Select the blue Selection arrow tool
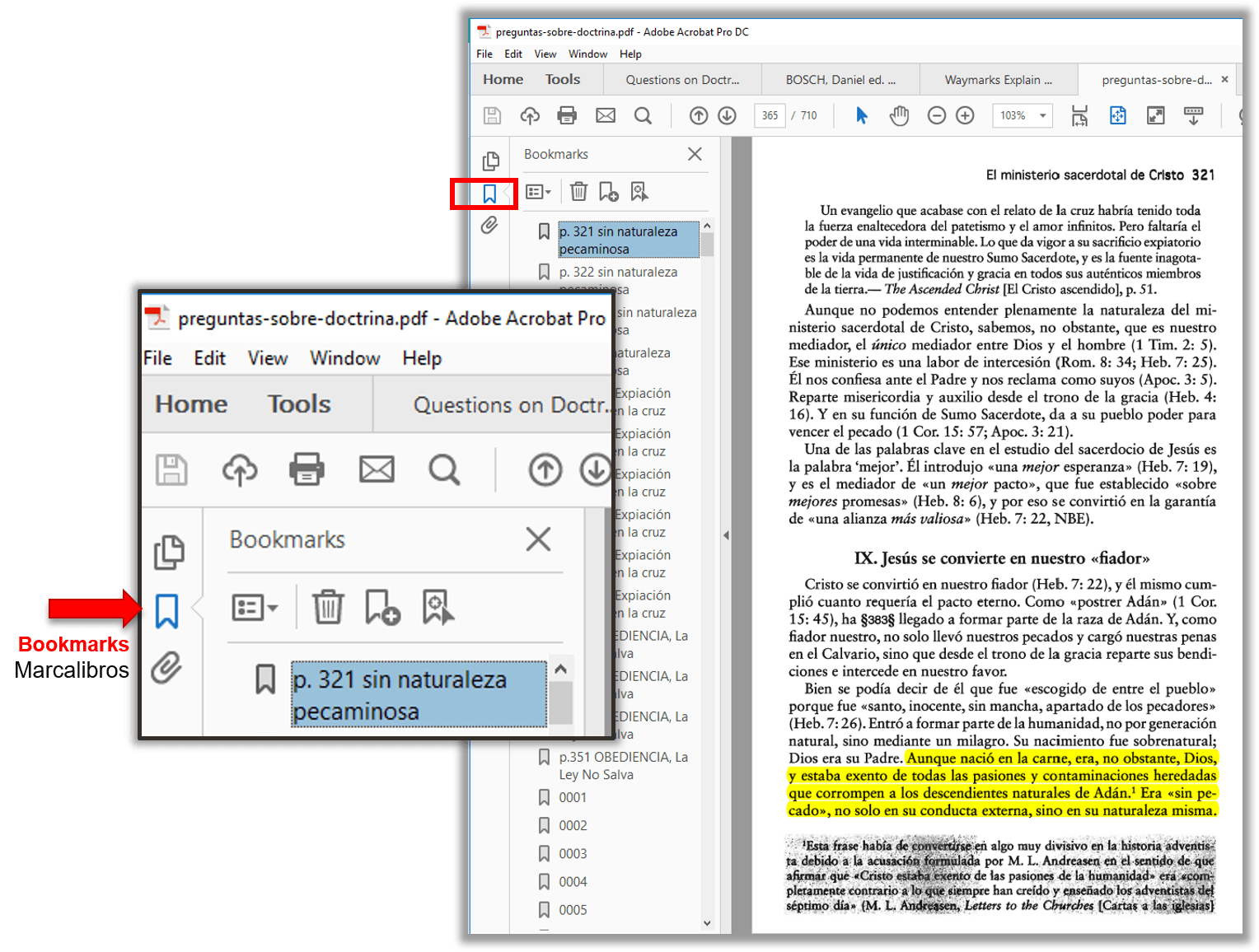 pos(862,115)
